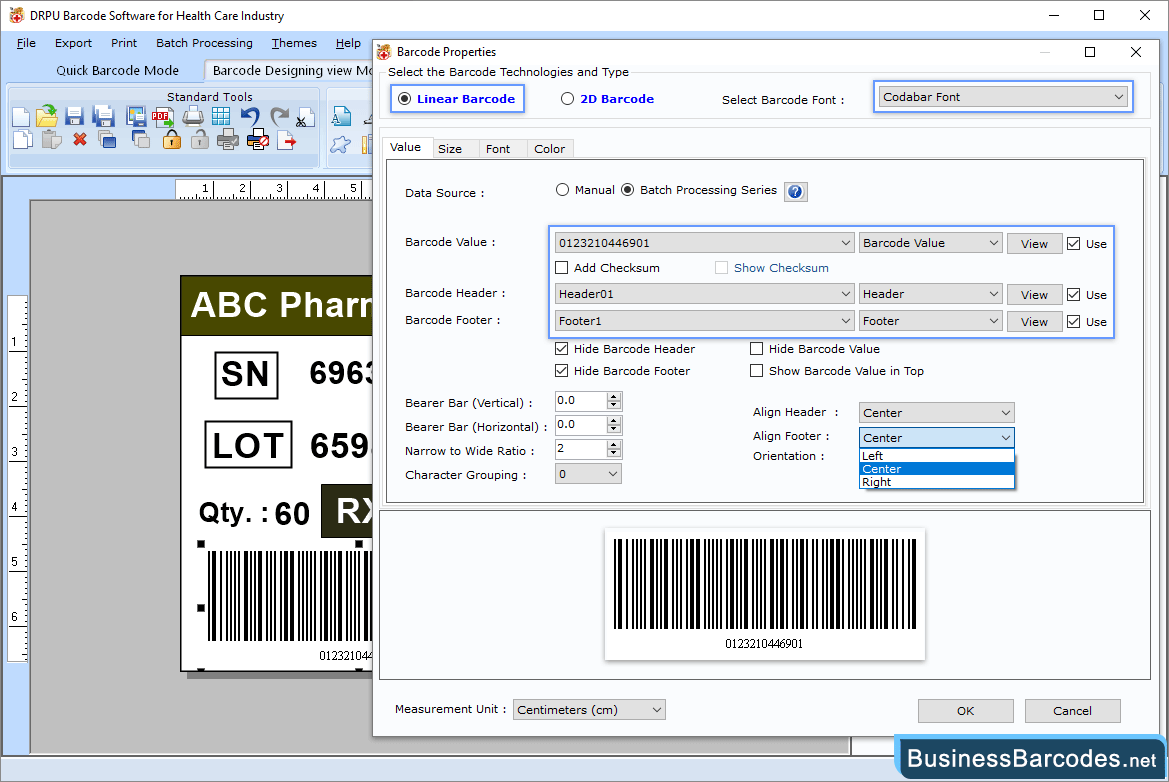The image size is (1169, 782).
Task: Save the label with the floppy icon
Action: 74,116
